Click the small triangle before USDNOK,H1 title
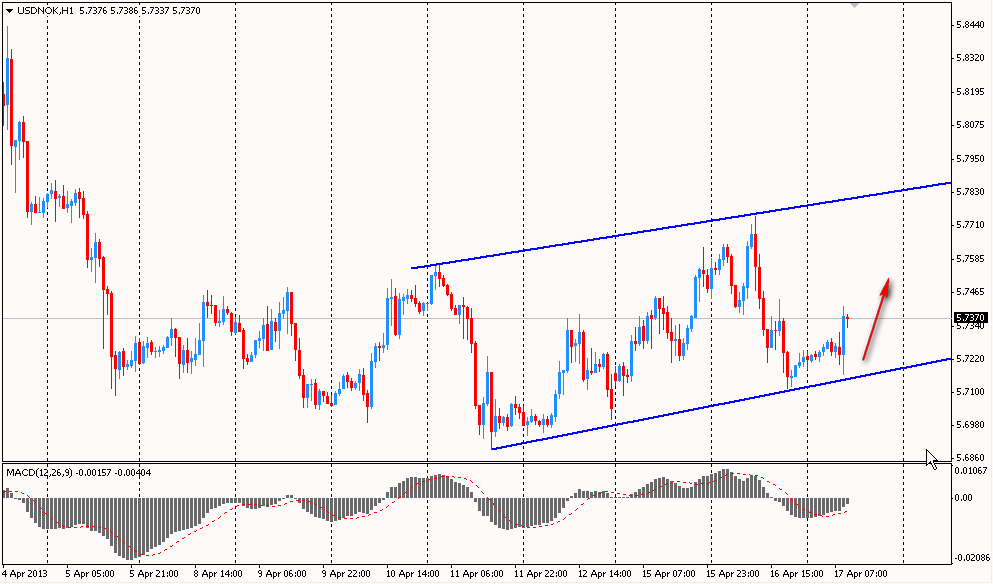The height and width of the screenshot is (584, 993). [8, 11]
